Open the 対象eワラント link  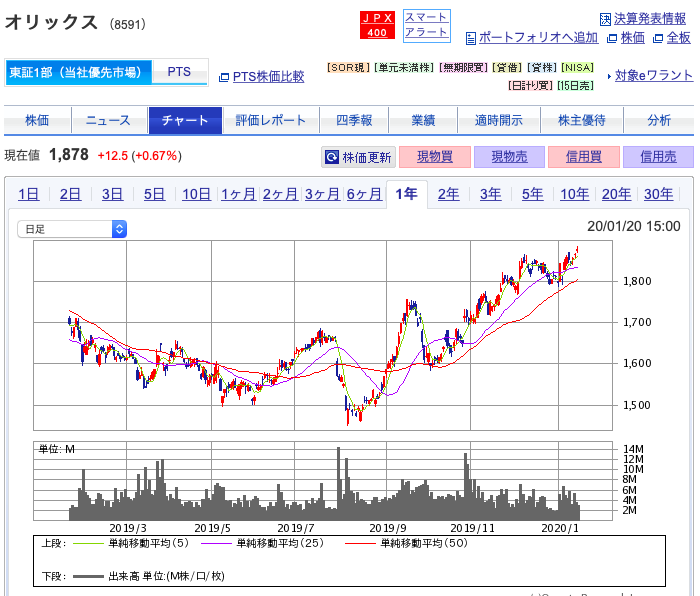click(654, 75)
